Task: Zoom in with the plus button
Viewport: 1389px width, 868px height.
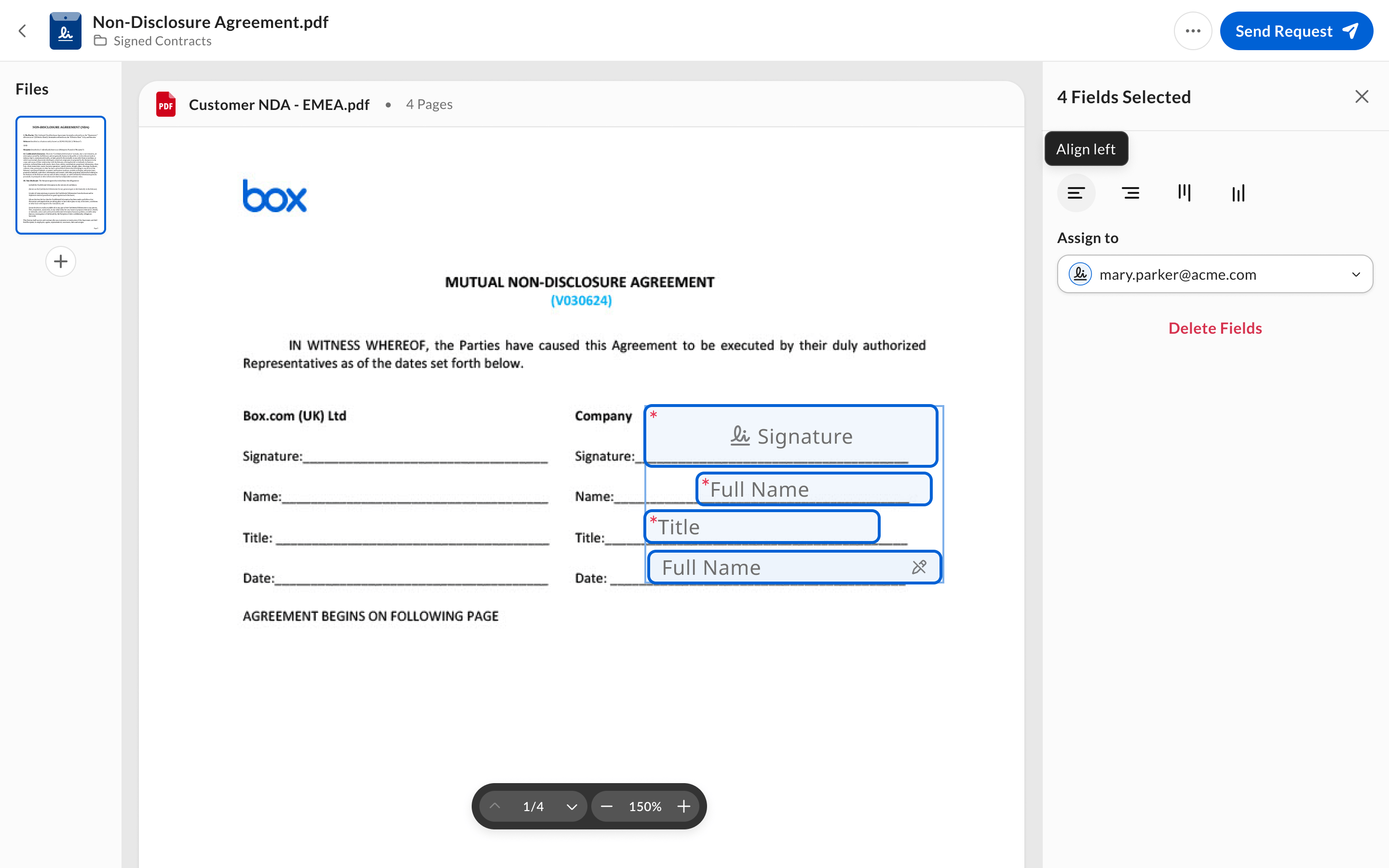Action: [683, 806]
